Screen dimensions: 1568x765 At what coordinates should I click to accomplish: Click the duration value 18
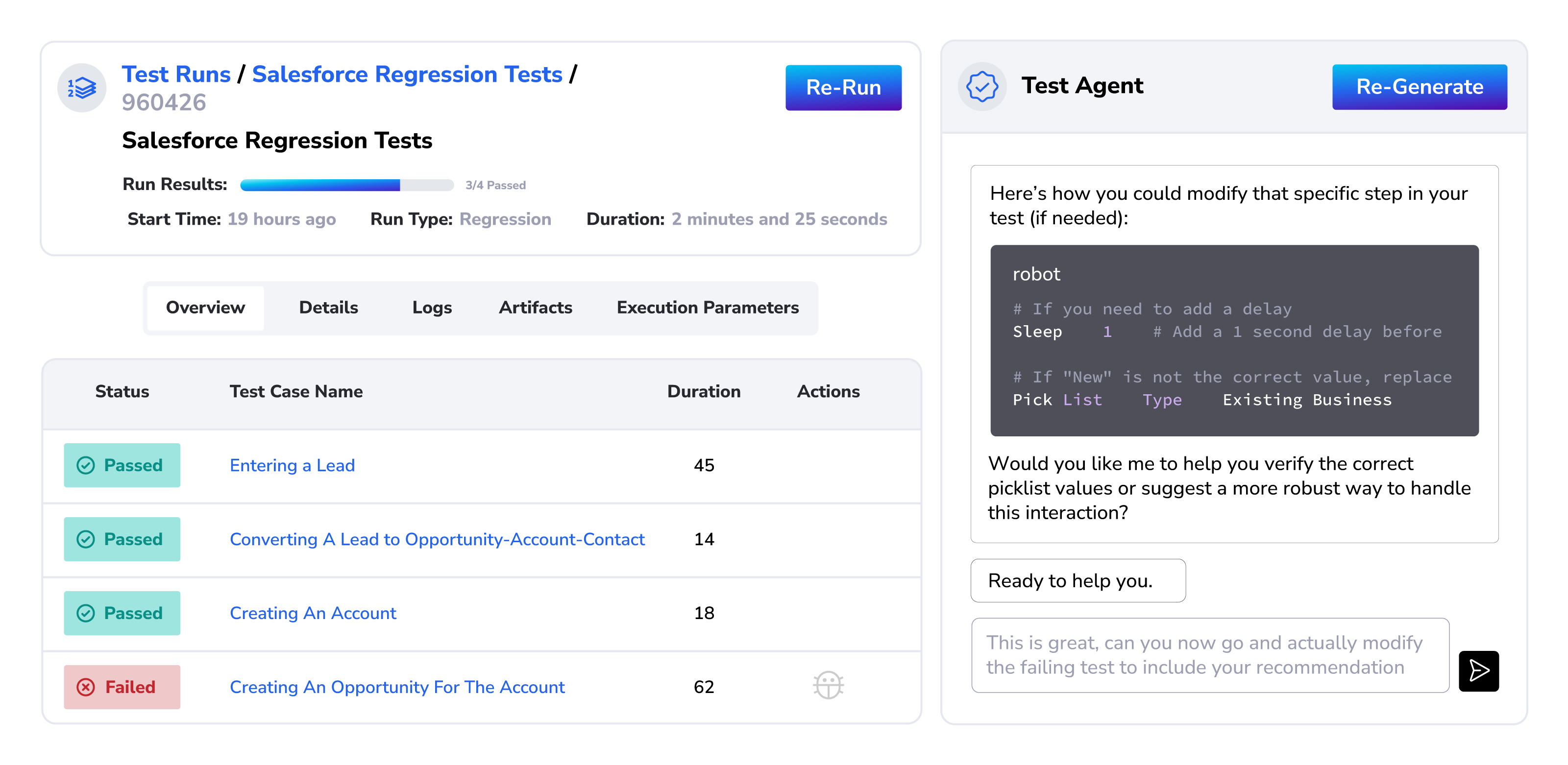[x=704, y=613]
